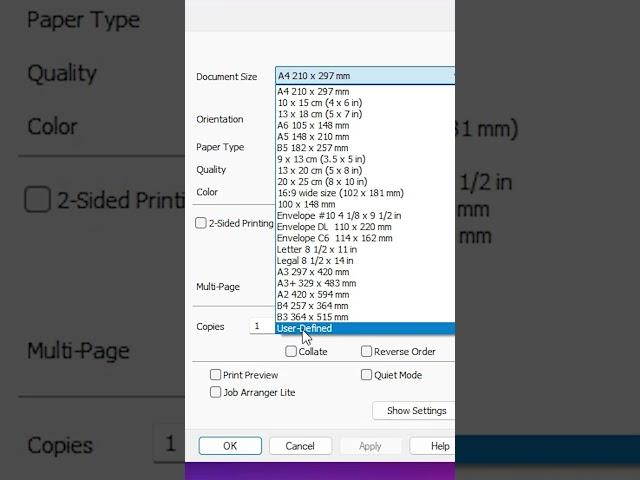Select B5 182 x 257 mm size
This screenshot has height=480, width=640.
[365, 148]
